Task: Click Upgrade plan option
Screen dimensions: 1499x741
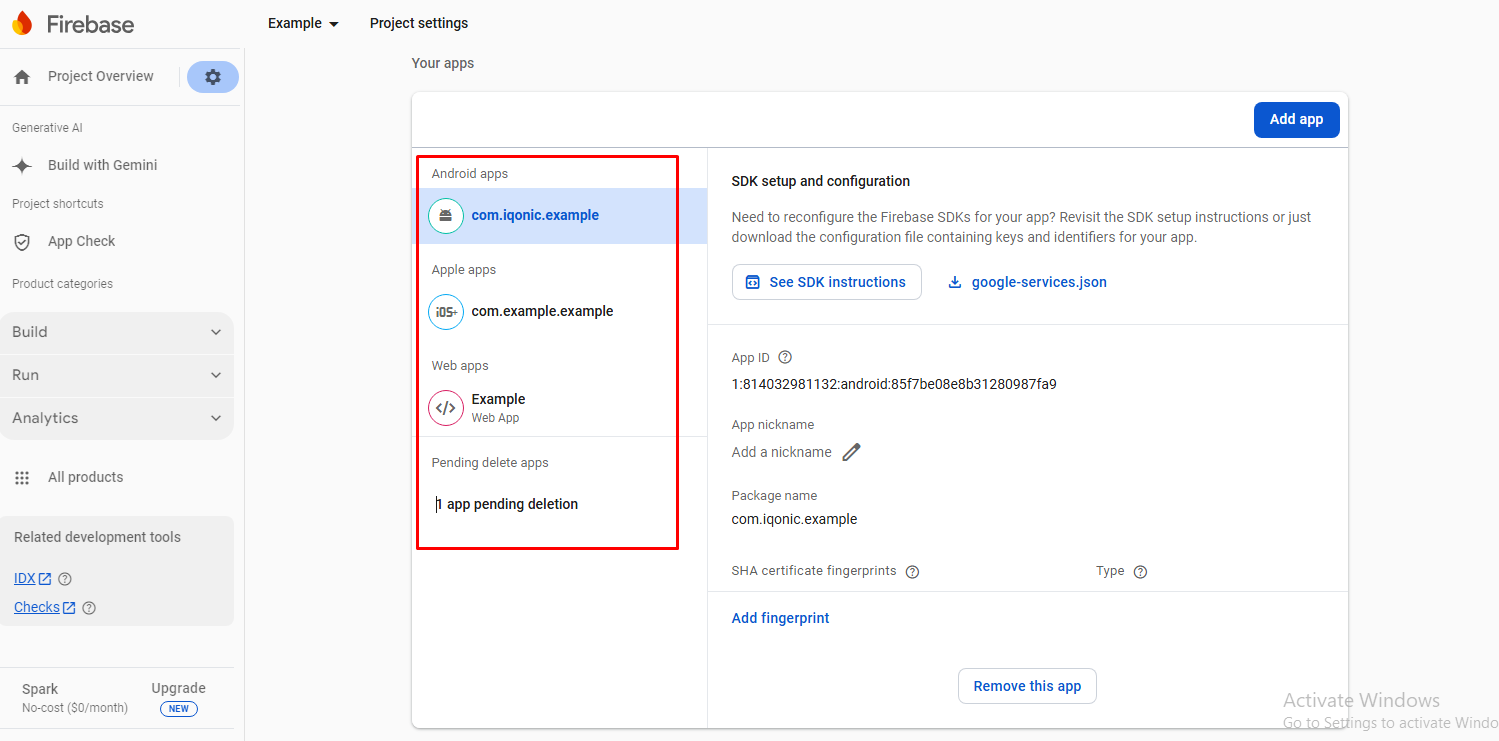Action: click(178, 689)
